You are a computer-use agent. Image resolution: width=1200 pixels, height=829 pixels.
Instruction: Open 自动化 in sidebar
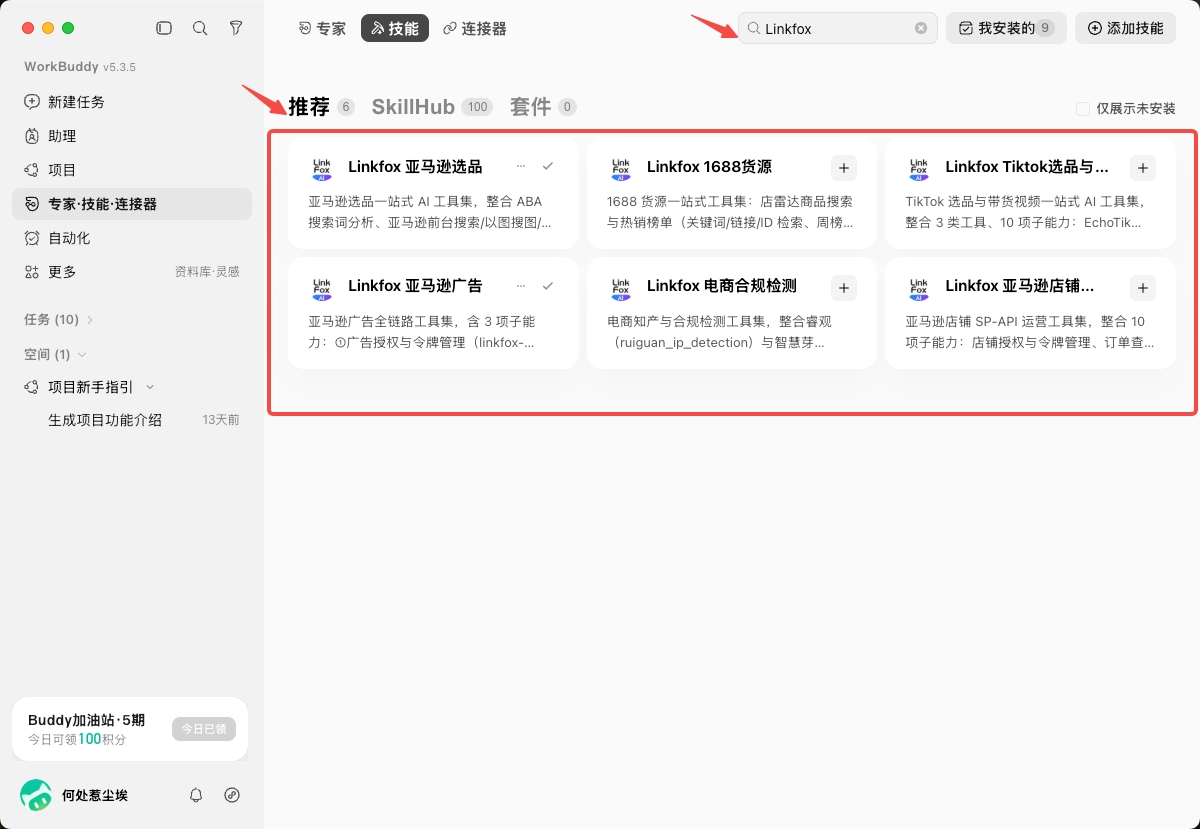[x=132, y=238]
